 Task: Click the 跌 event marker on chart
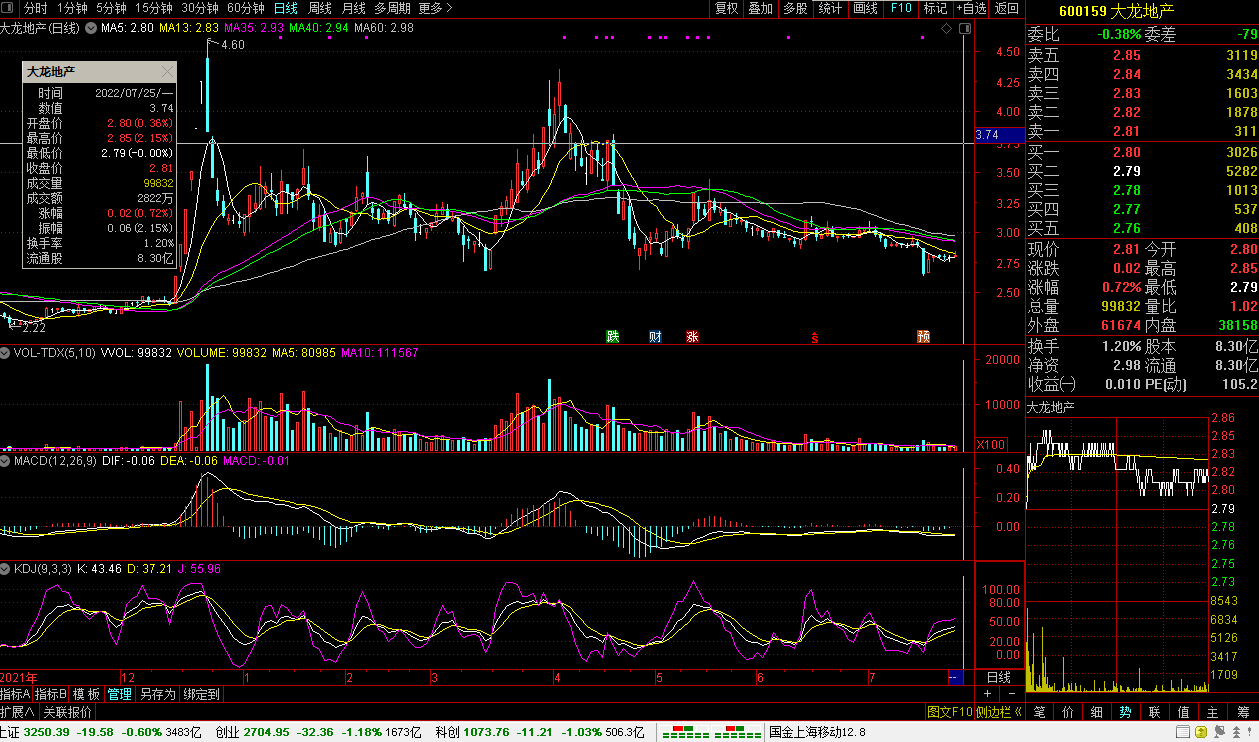click(x=612, y=336)
